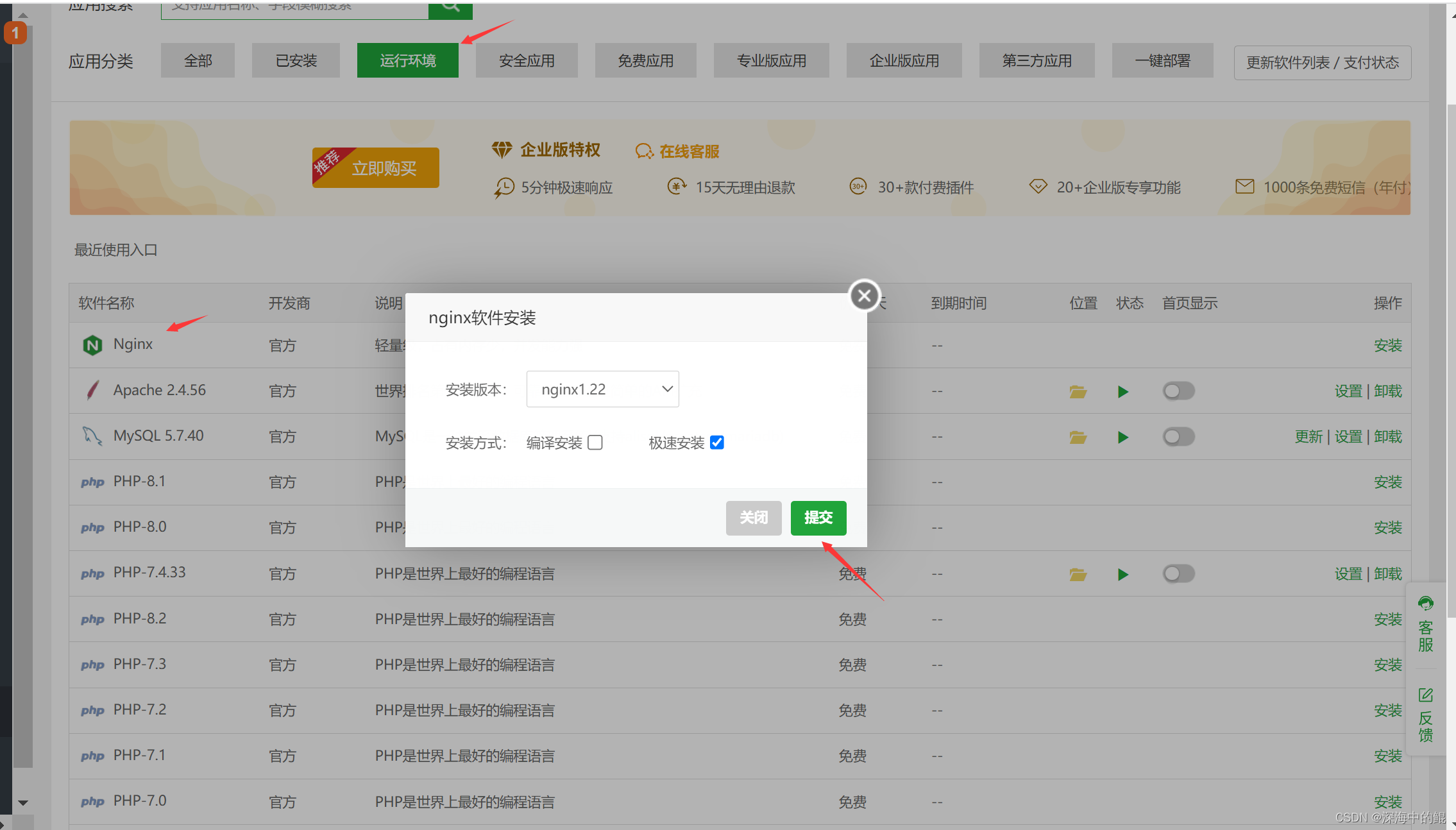Click the MySQL 5.7.40 software name
The height and width of the screenshot is (830, 1456).
(158, 436)
